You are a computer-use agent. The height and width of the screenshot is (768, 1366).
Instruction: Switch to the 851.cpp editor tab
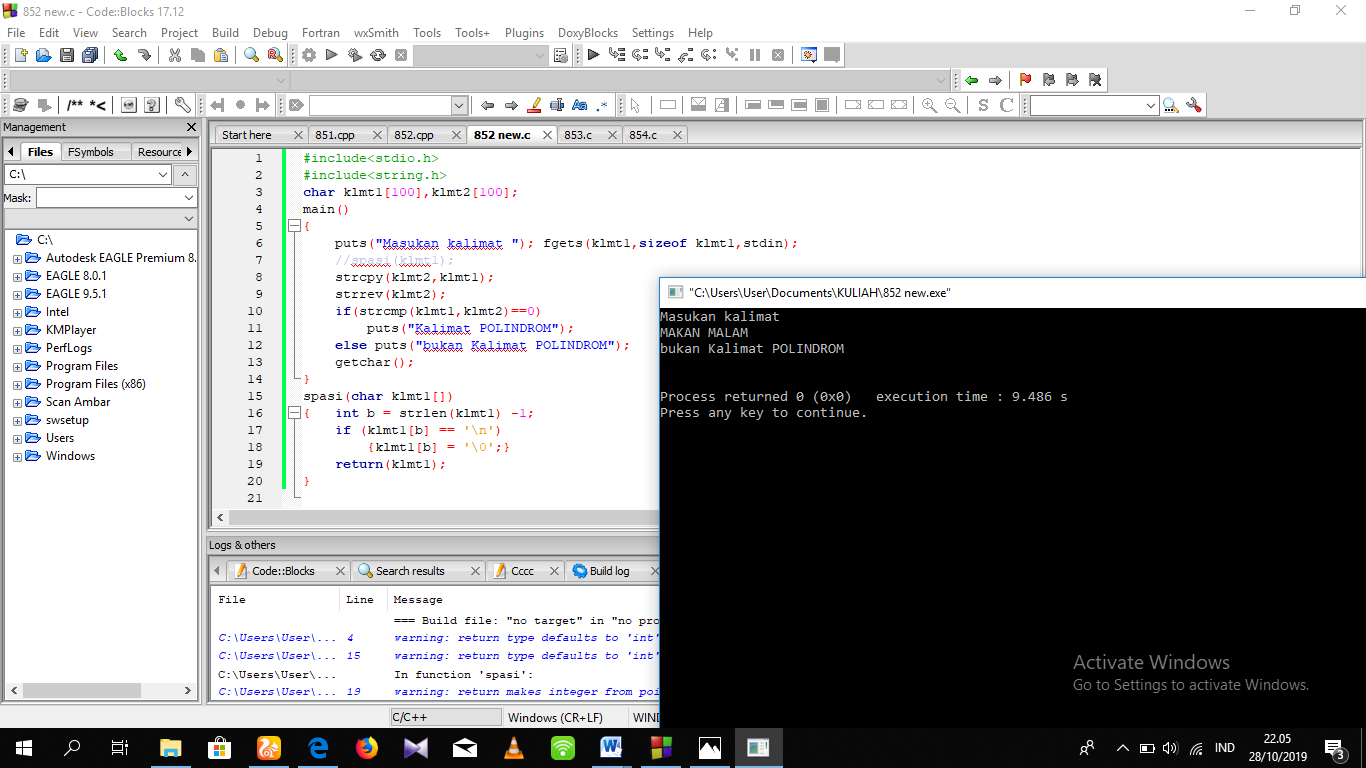[335, 135]
